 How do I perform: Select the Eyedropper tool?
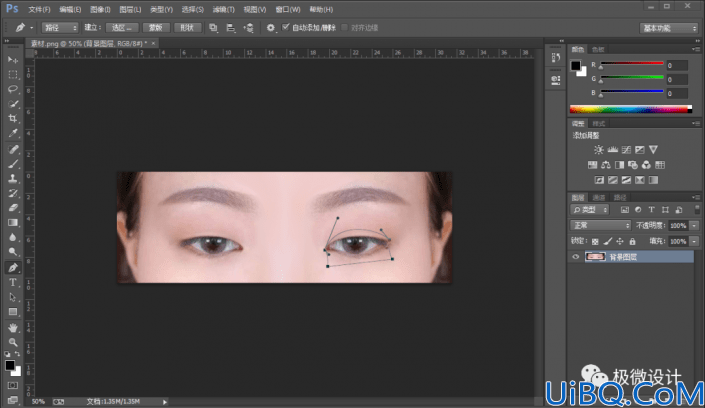13,134
